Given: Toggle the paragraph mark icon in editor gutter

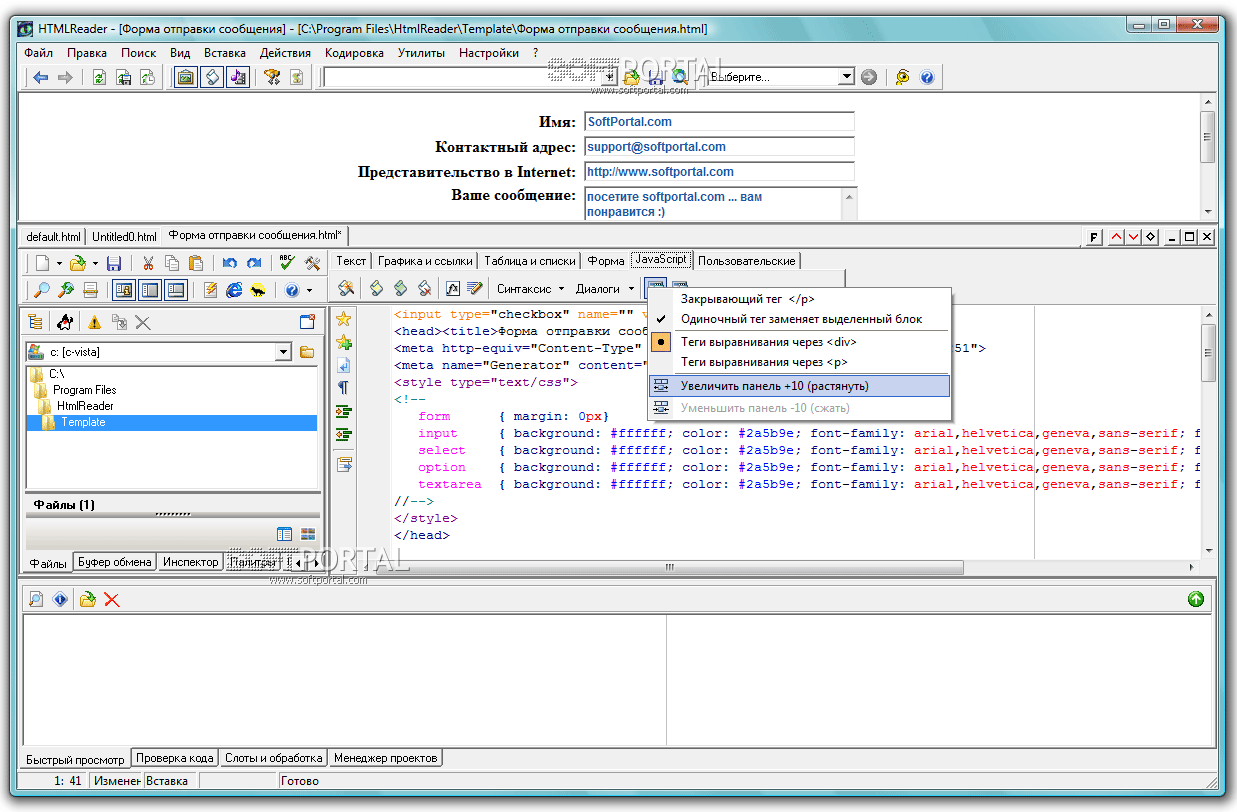Looking at the screenshot, I should click(344, 387).
